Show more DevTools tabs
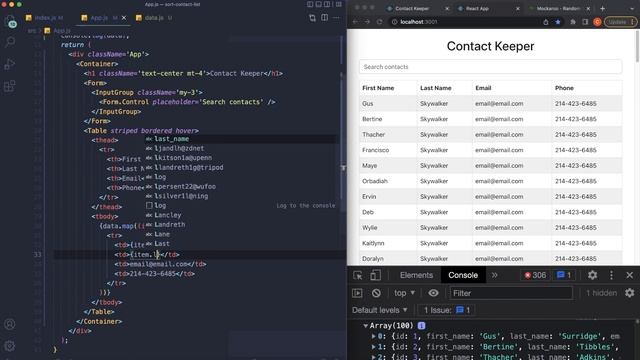Image resolution: width=640 pixels, height=360 pixels. 495,276
